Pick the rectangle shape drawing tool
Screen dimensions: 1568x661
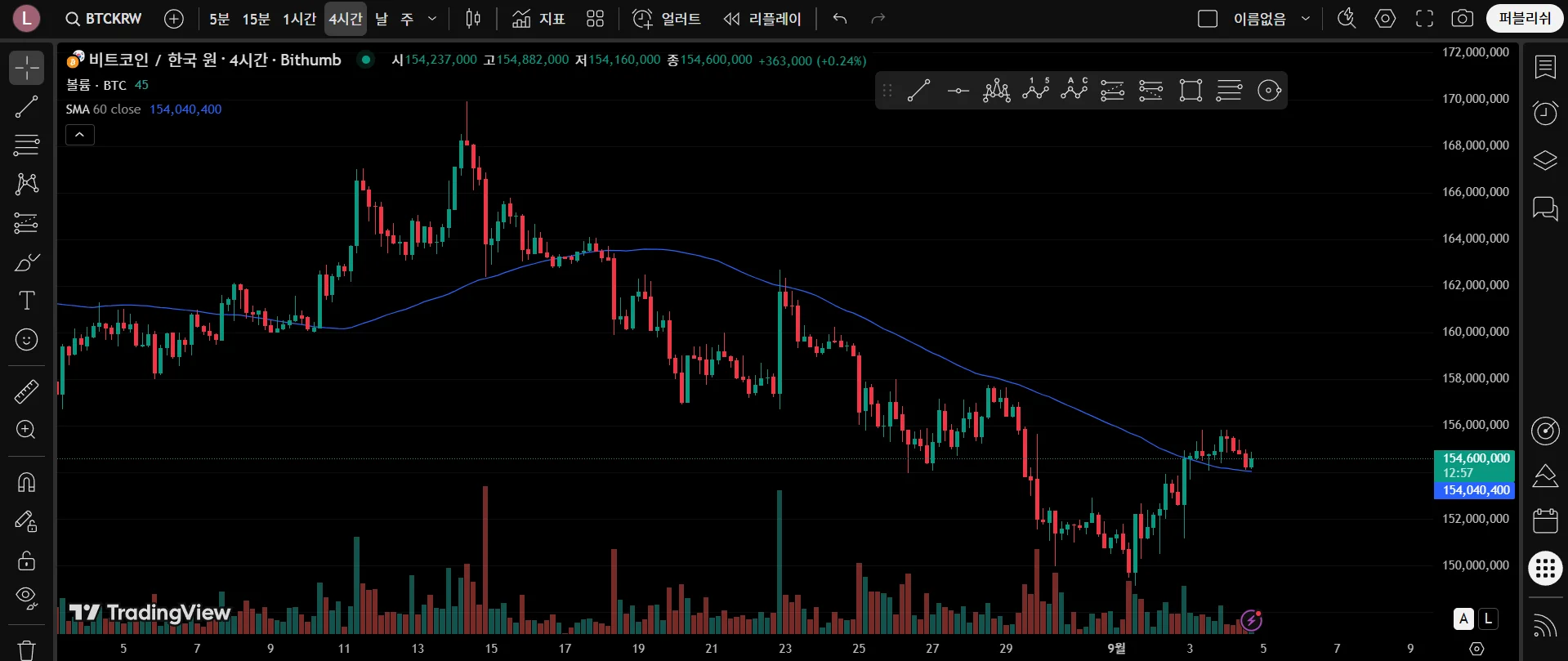(x=1191, y=91)
